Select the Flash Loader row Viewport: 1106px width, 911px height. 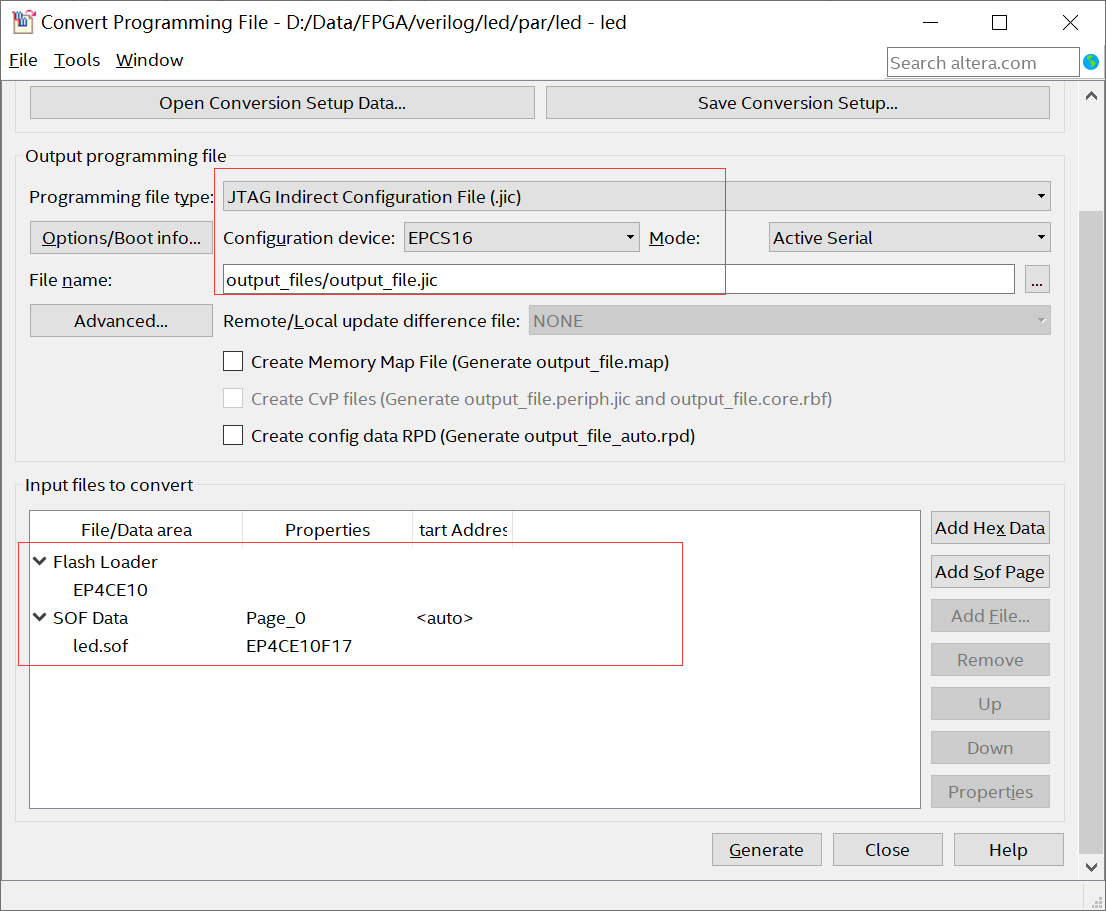point(105,562)
